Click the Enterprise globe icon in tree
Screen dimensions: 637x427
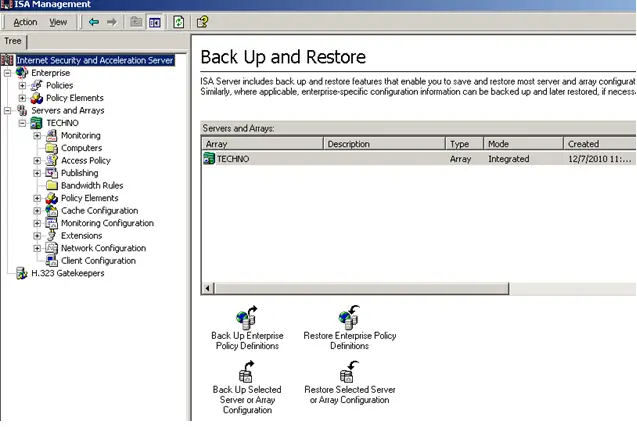(22, 73)
